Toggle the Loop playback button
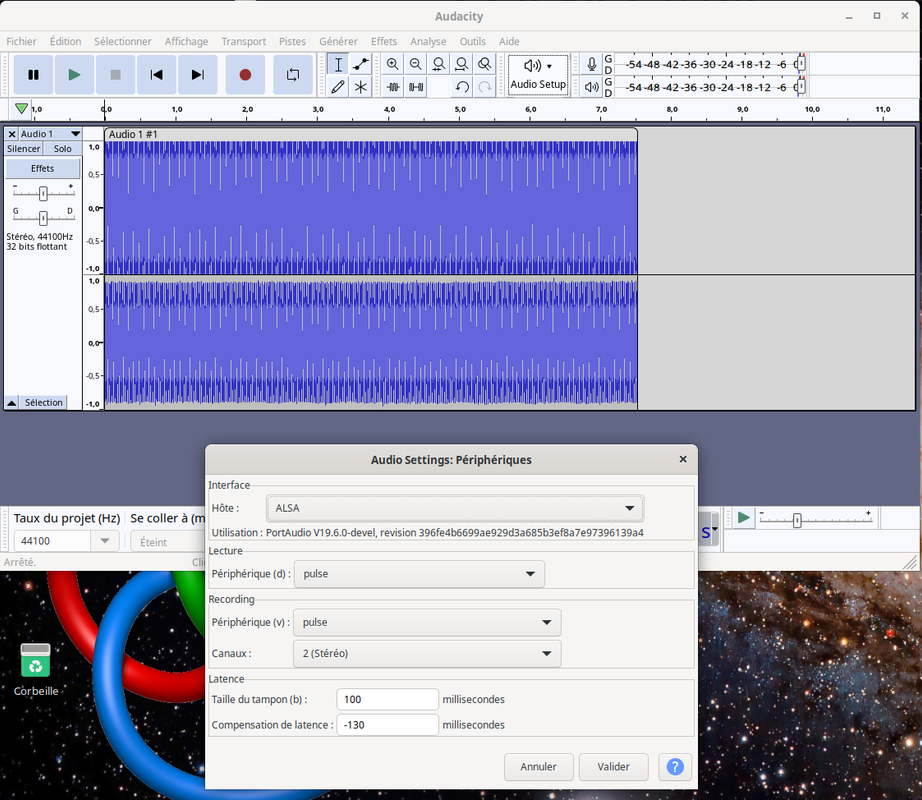Screen dimensions: 922x800 pyautogui.click(x=293, y=75)
